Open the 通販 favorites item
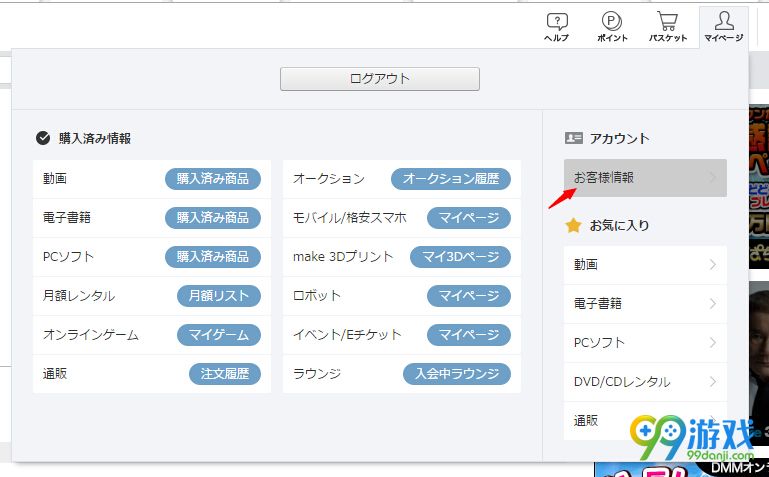This screenshot has height=477, width=769. tap(645, 421)
